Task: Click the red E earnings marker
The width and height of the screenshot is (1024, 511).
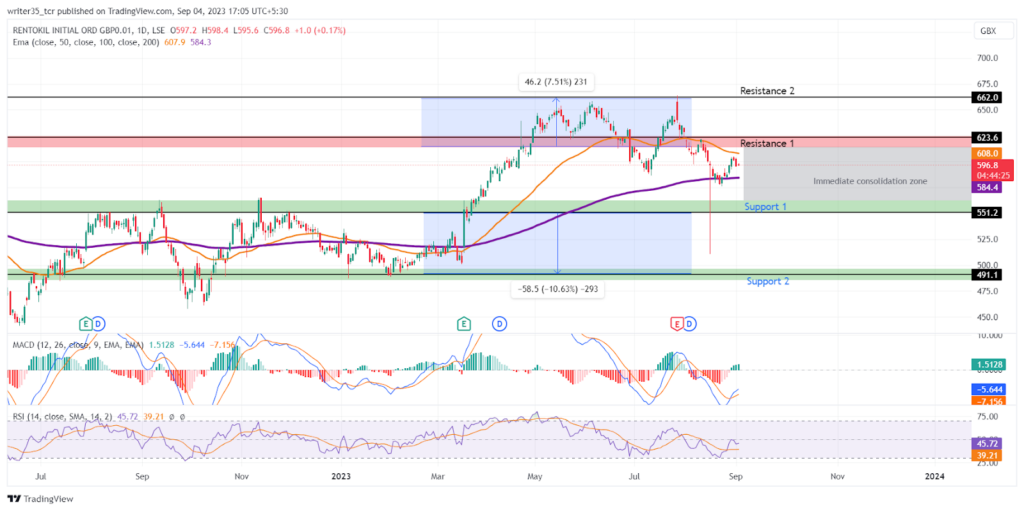Action: [677, 323]
